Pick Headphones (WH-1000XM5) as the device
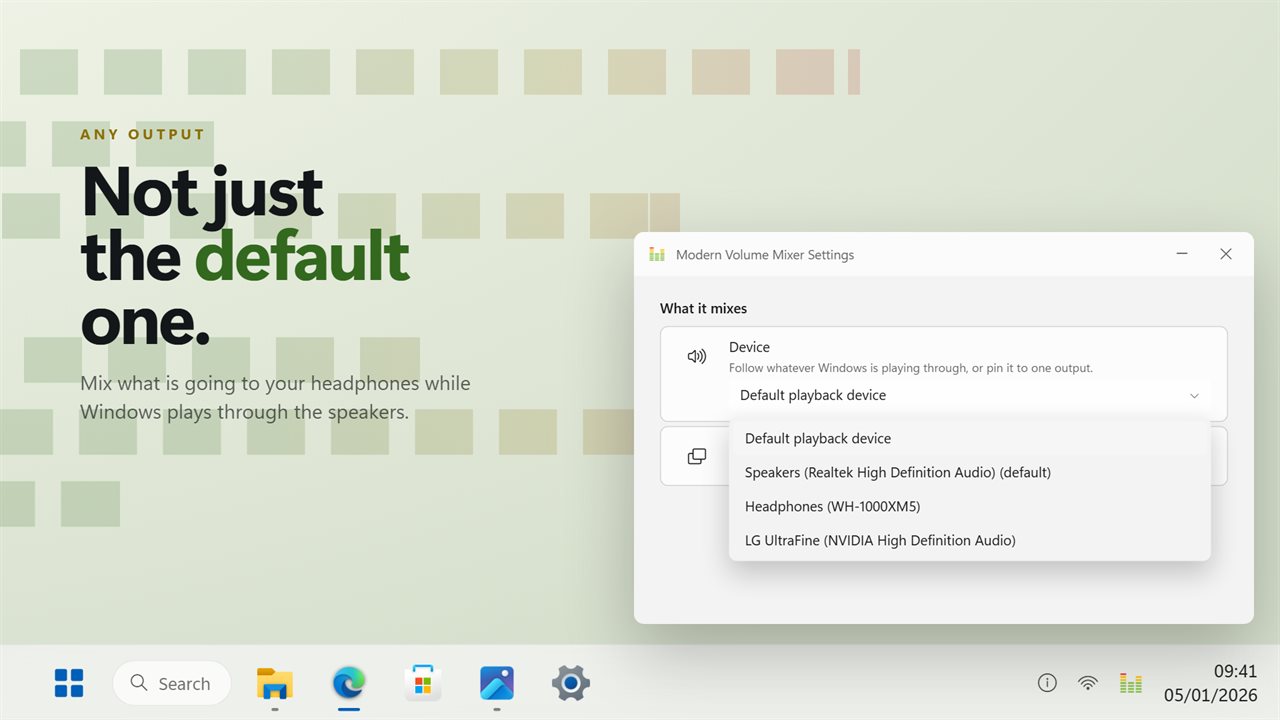The image size is (1280, 720). [x=970, y=506]
